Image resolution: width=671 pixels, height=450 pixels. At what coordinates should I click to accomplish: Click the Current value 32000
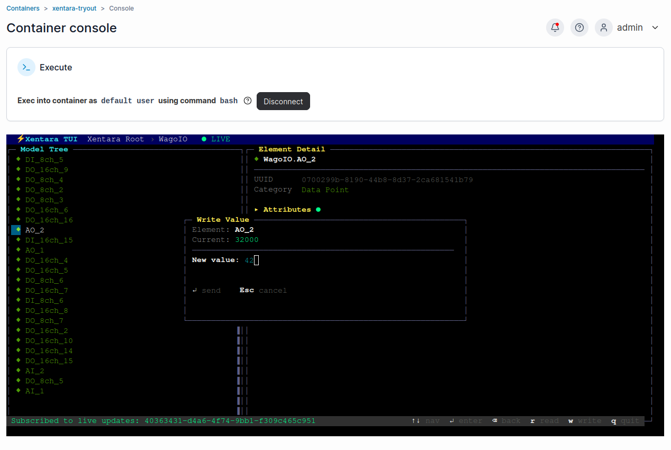point(246,240)
